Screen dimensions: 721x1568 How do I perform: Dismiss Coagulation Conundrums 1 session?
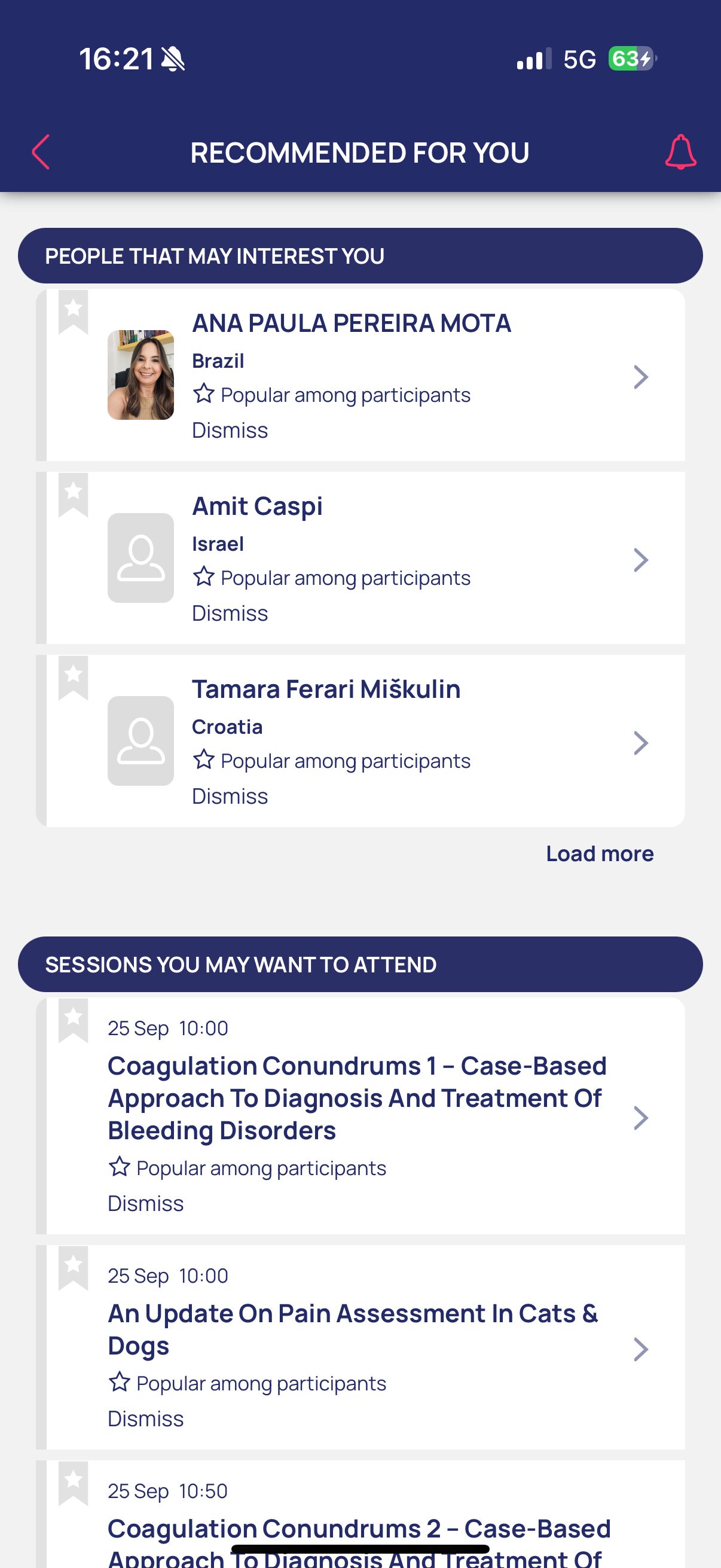pos(145,1203)
